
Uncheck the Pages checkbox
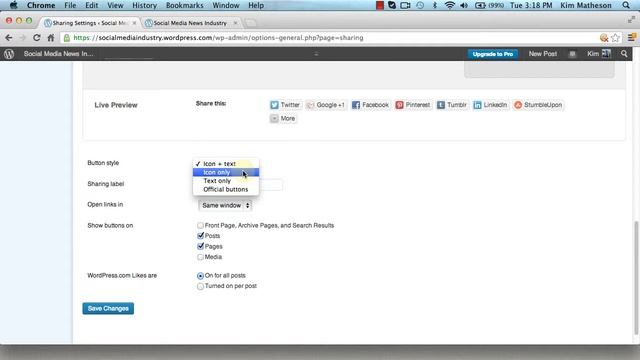pos(200,246)
